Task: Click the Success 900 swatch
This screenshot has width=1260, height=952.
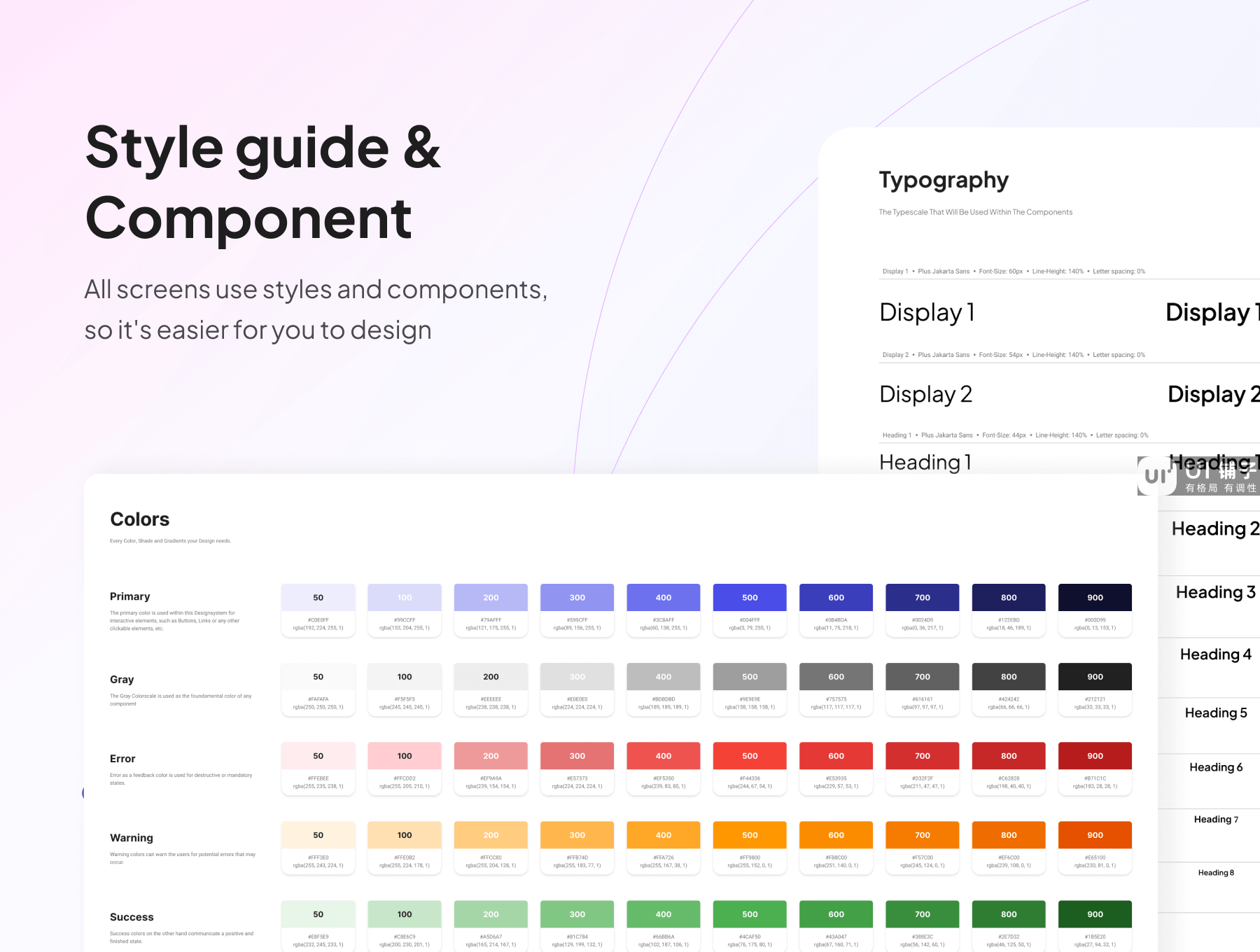Action: (1095, 925)
